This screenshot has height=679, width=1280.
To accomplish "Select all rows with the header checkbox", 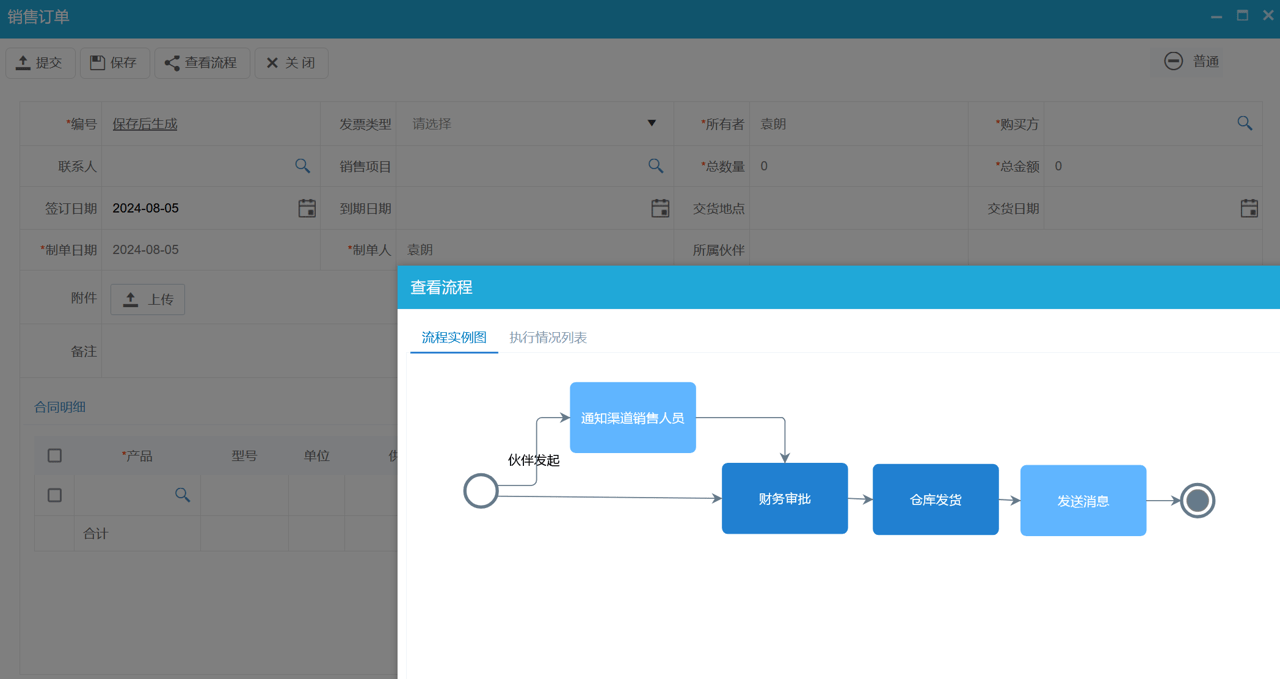I will (x=55, y=455).
